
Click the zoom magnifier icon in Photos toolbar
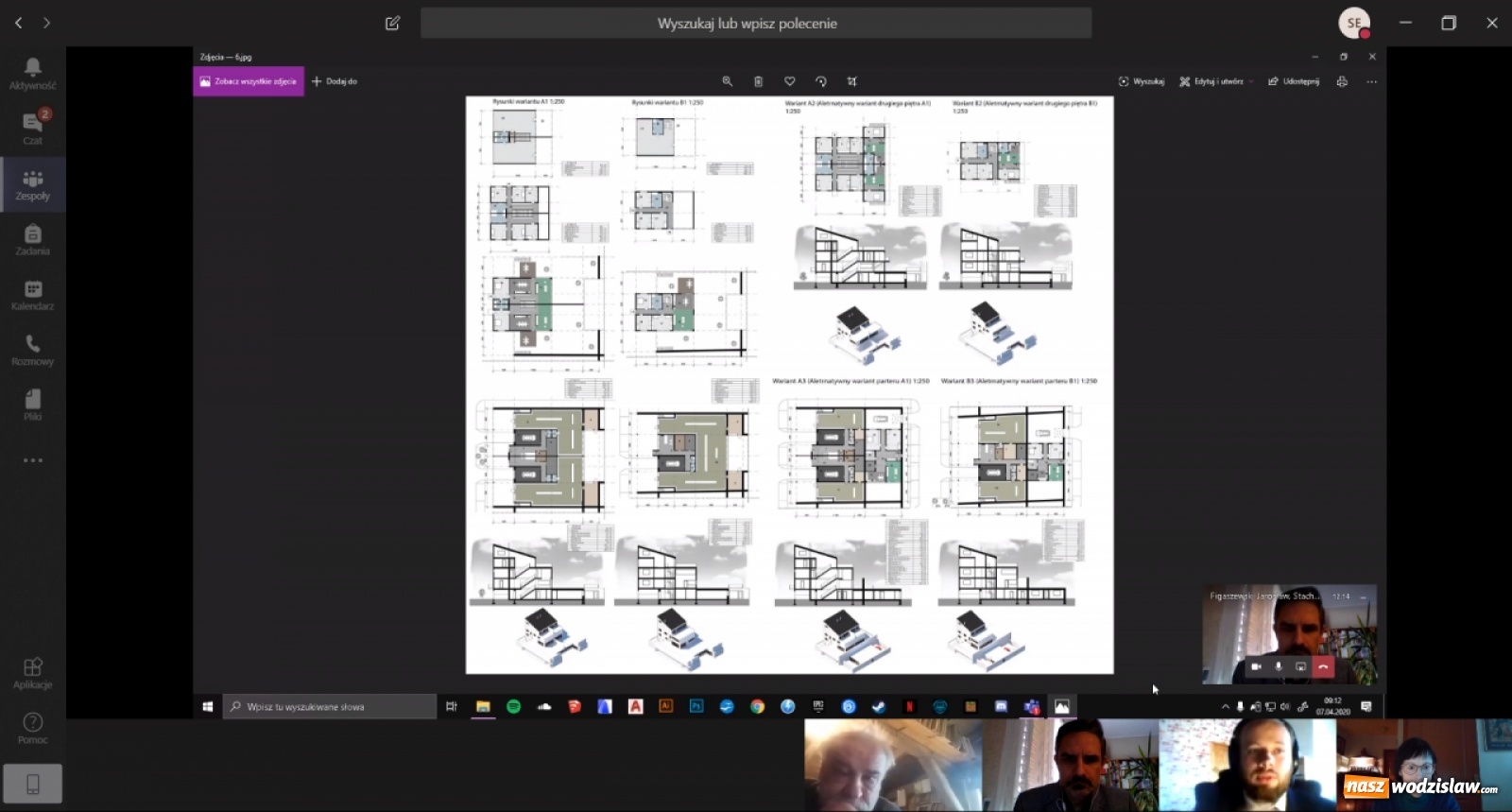coord(727,81)
